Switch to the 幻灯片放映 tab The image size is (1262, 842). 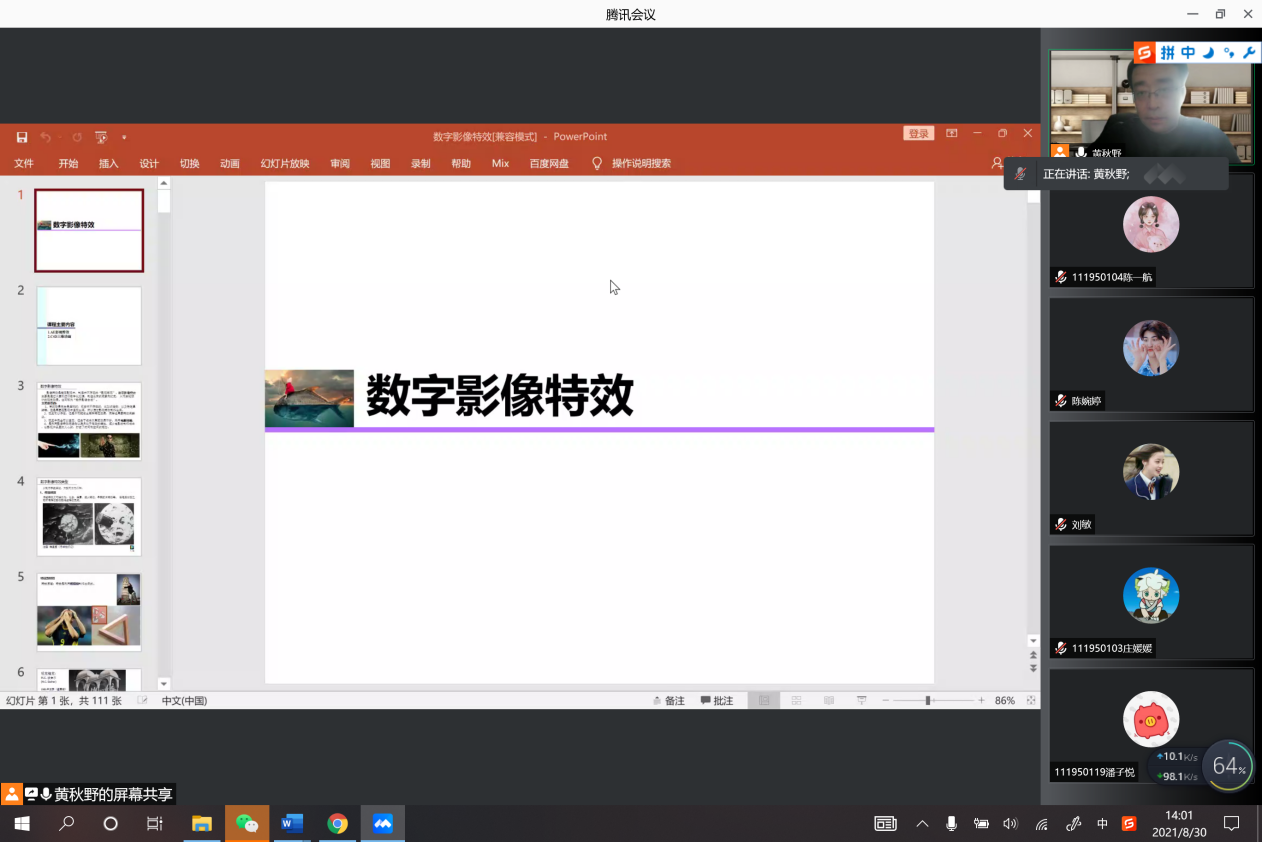285,163
